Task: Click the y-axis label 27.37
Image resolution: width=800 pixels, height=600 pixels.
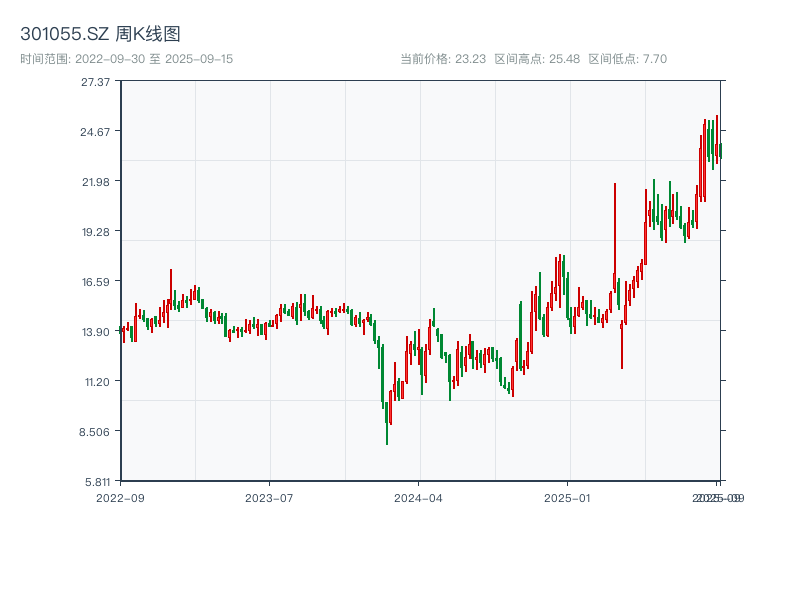Action: click(x=95, y=82)
